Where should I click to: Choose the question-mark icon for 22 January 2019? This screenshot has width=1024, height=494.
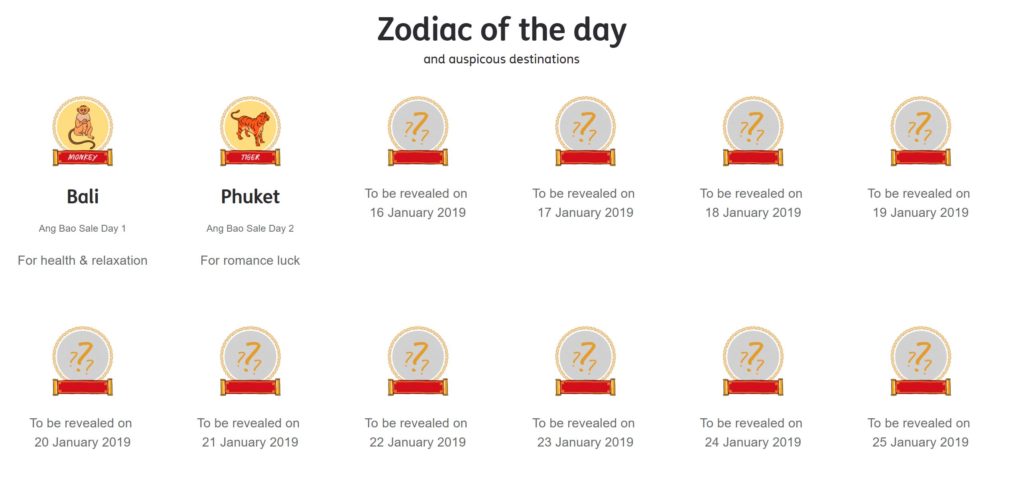417,360
